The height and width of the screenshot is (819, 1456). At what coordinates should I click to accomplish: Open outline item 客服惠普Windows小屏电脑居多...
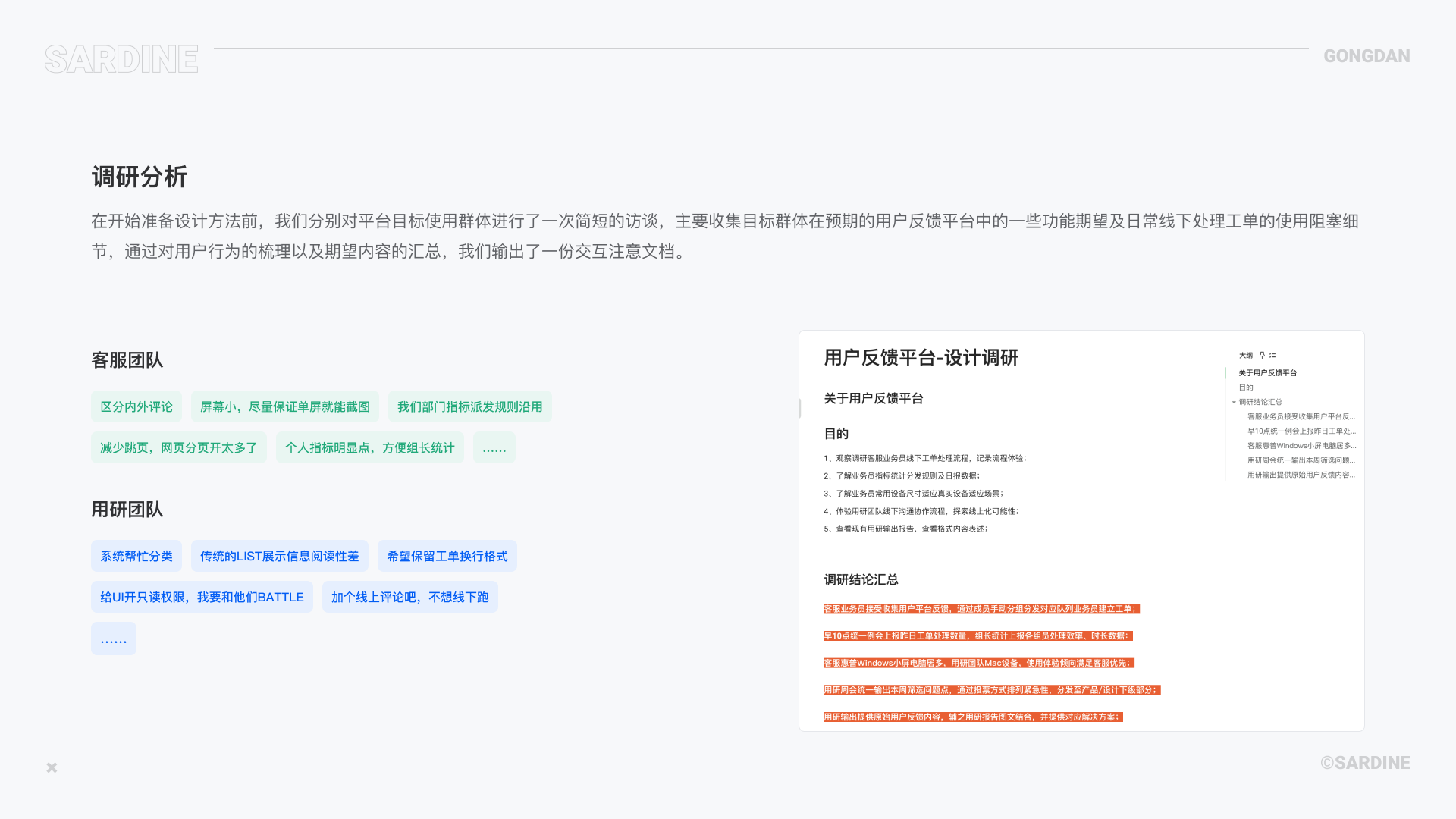click(x=1301, y=446)
